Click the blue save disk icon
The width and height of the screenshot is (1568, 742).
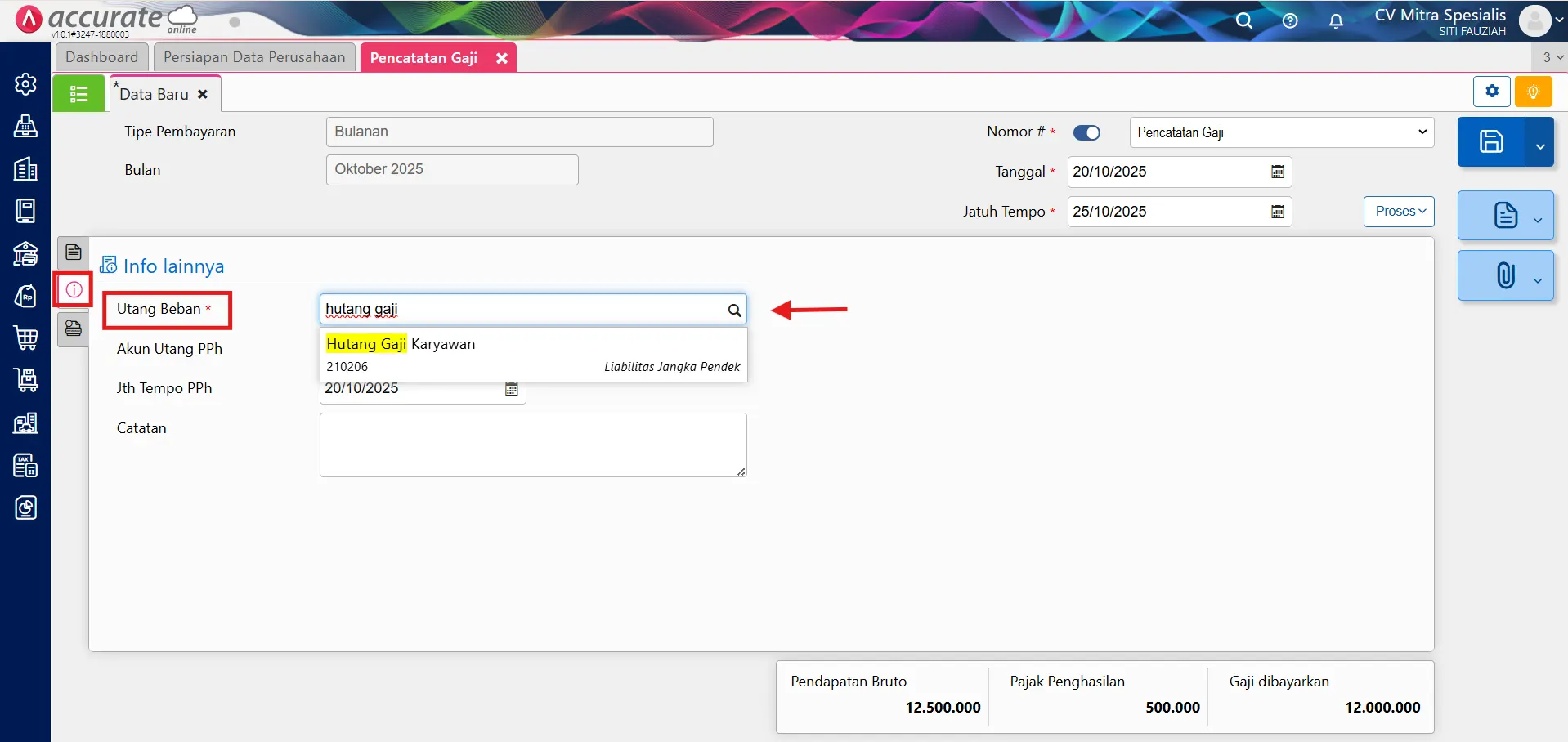tap(1491, 142)
